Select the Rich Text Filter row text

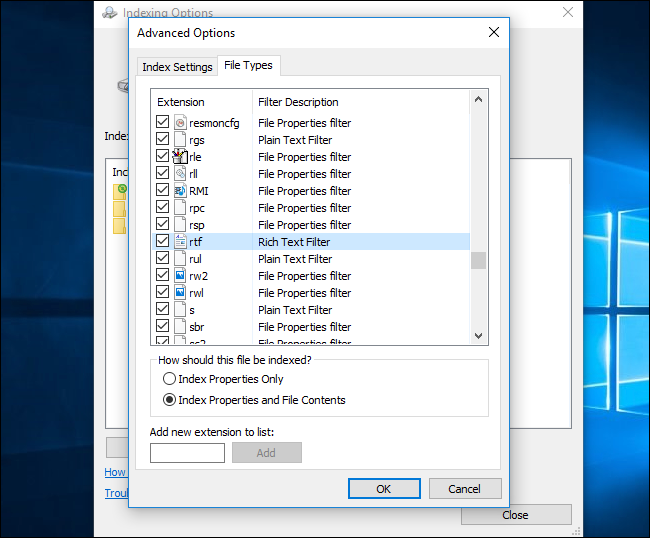[294, 242]
